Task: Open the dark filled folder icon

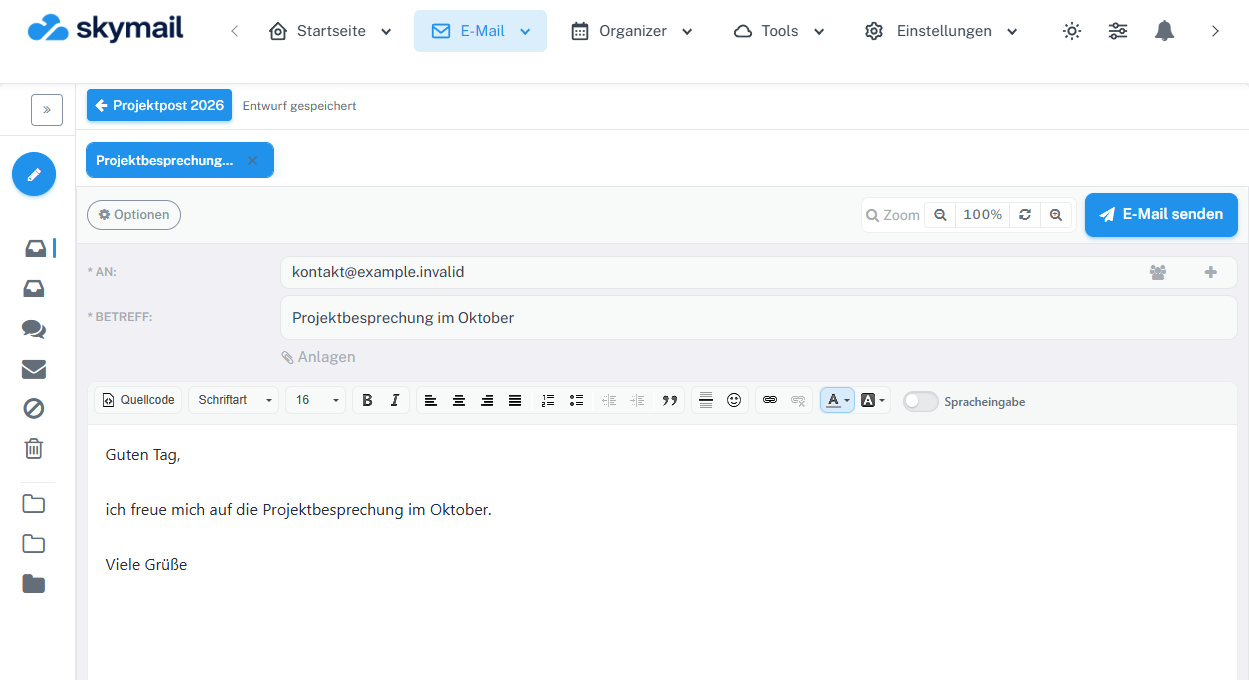Action: 34,584
